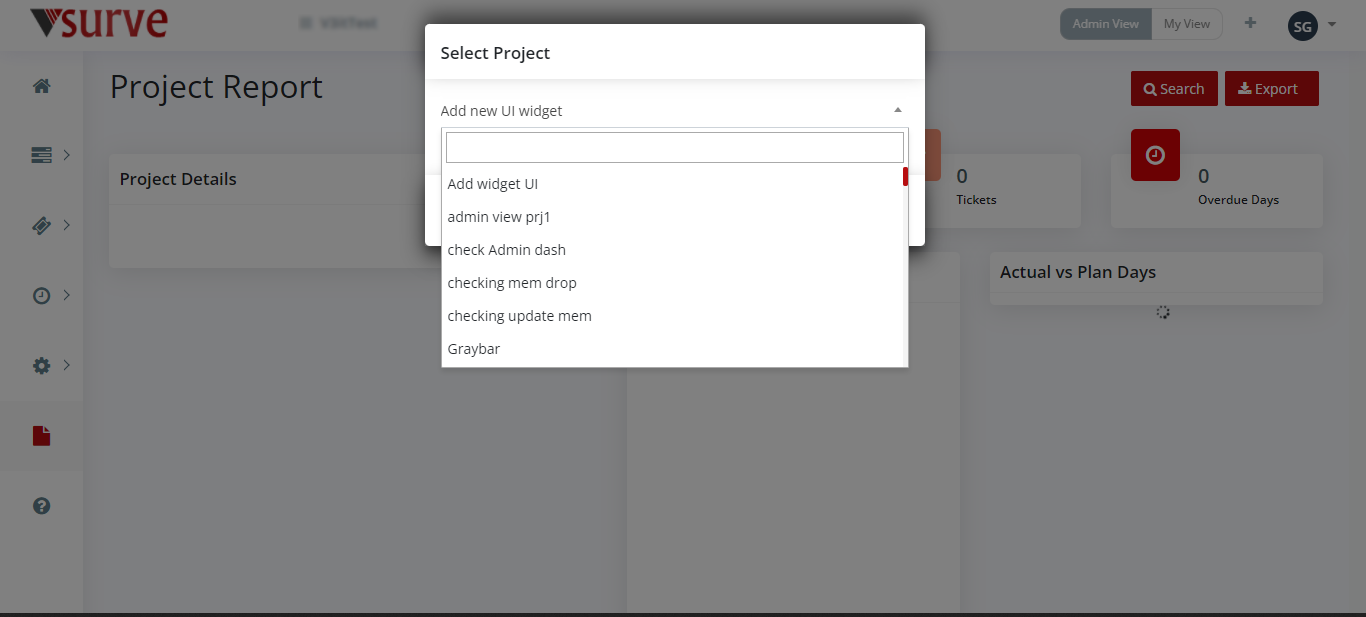Open the red reports document icon
This screenshot has height=617, width=1366.
point(41,436)
